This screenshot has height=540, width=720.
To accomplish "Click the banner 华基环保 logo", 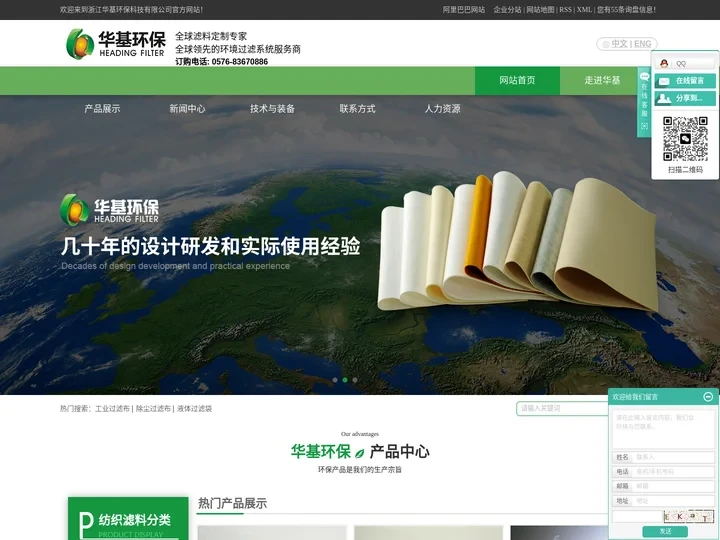I will click(x=109, y=210).
